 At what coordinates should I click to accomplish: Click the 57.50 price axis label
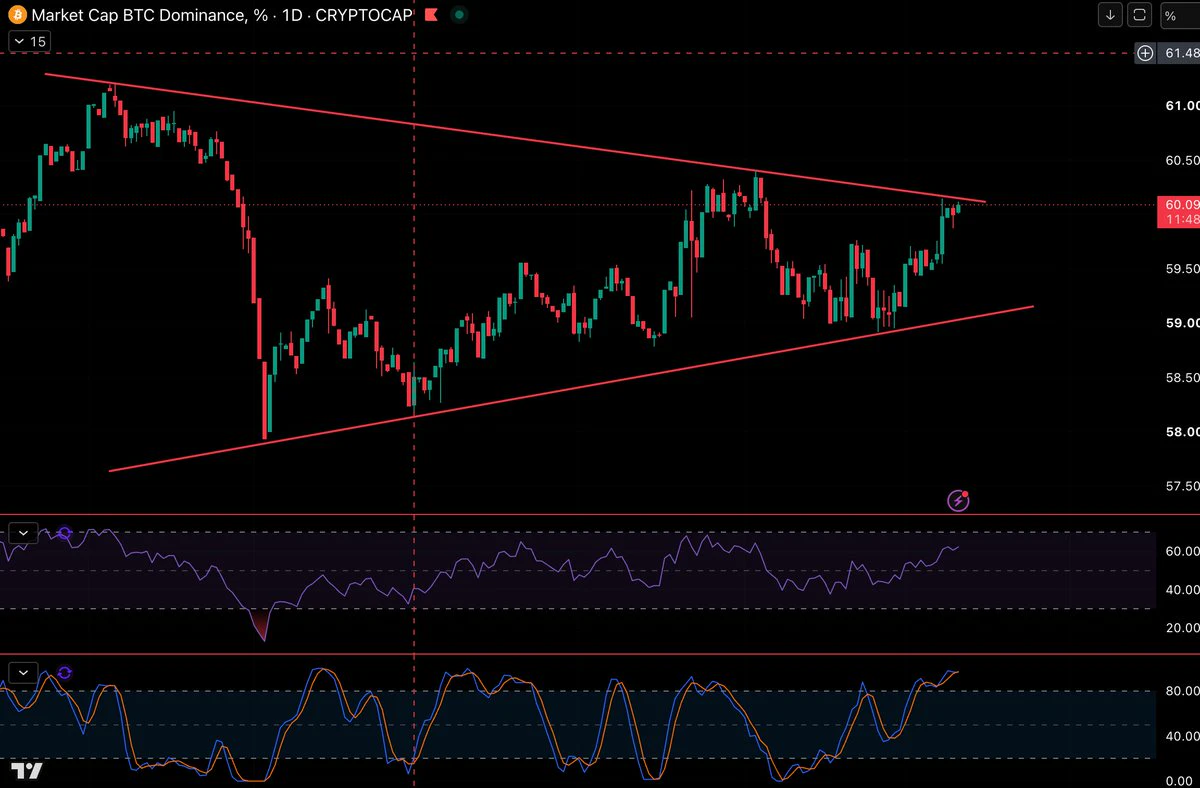[1182, 486]
